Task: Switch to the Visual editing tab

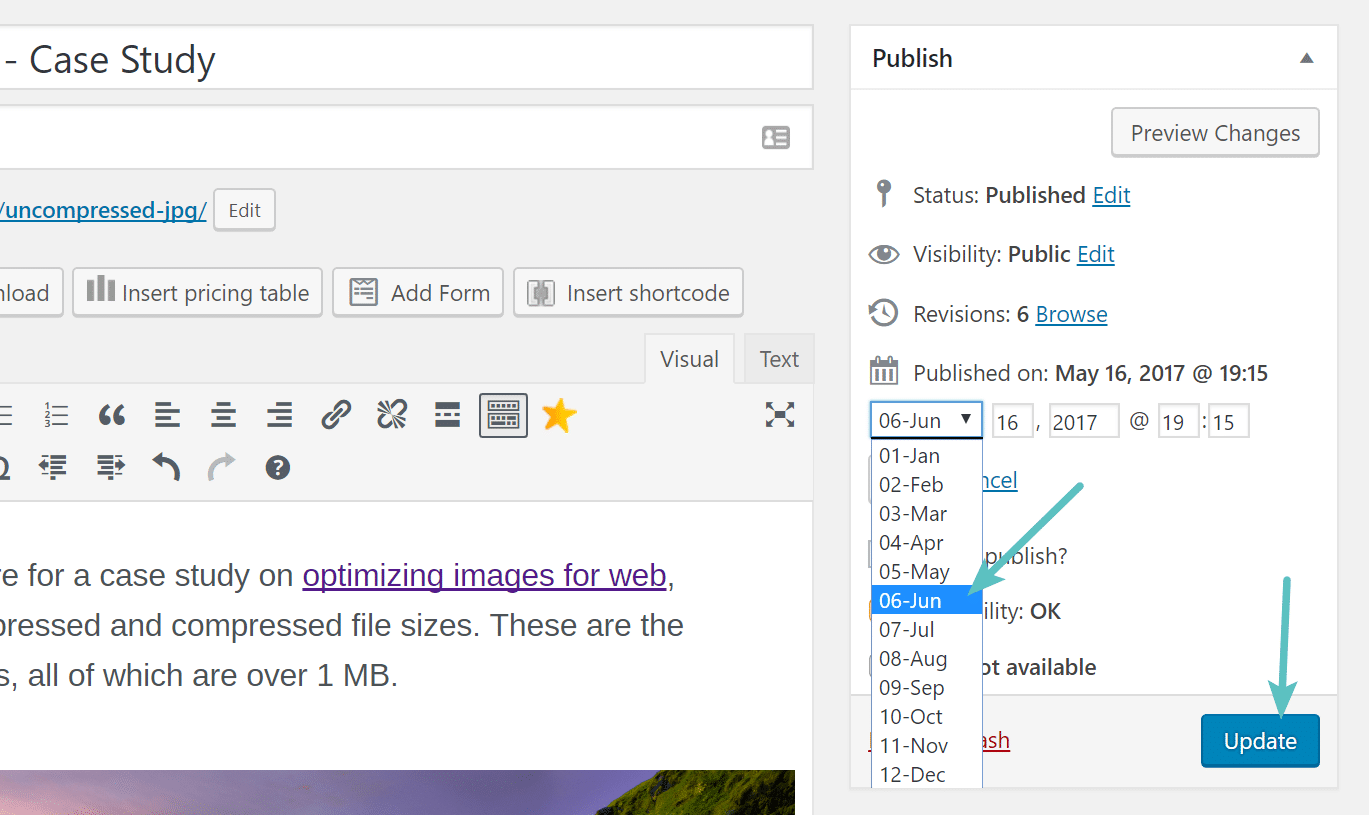Action: pos(689,358)
